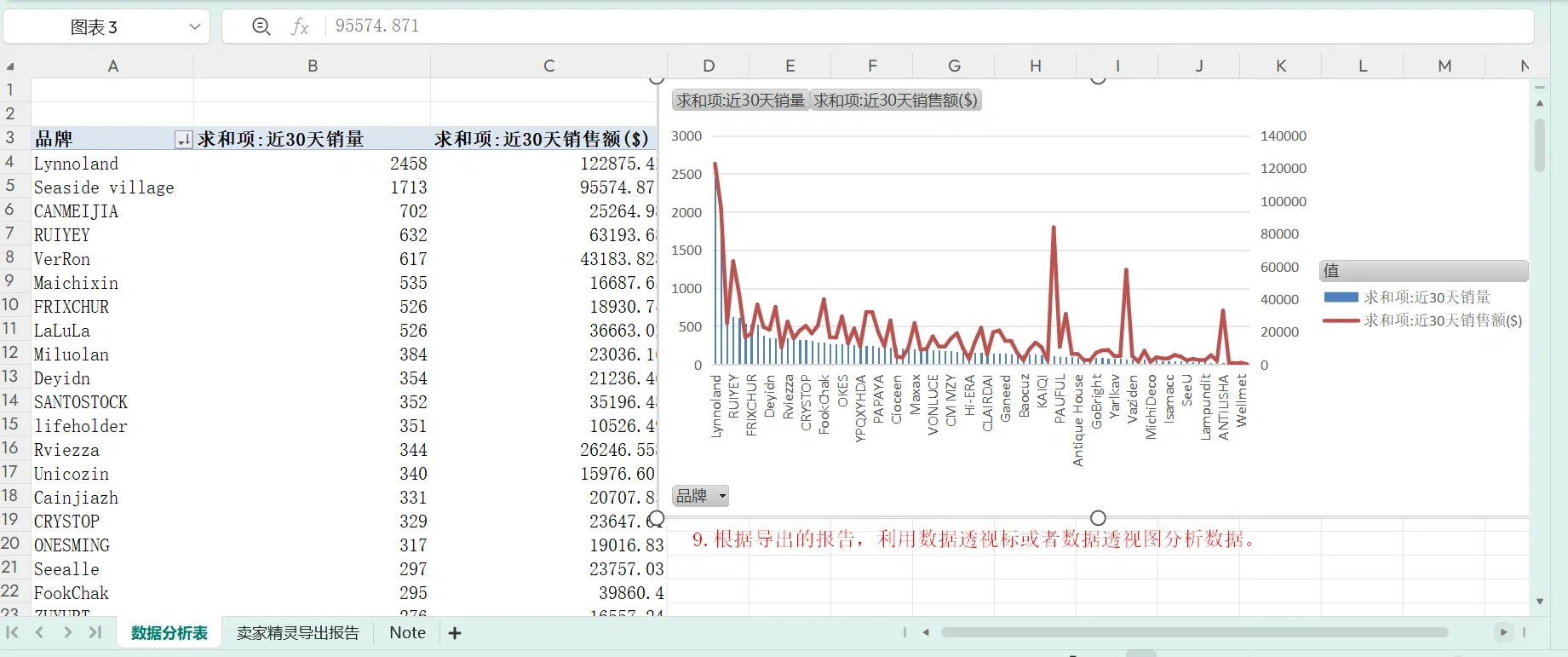The height and width of the screenshot is (657, 1568).
Task: Click the horizontal scrollbar thumb
Action: (x=1194, y=632)
